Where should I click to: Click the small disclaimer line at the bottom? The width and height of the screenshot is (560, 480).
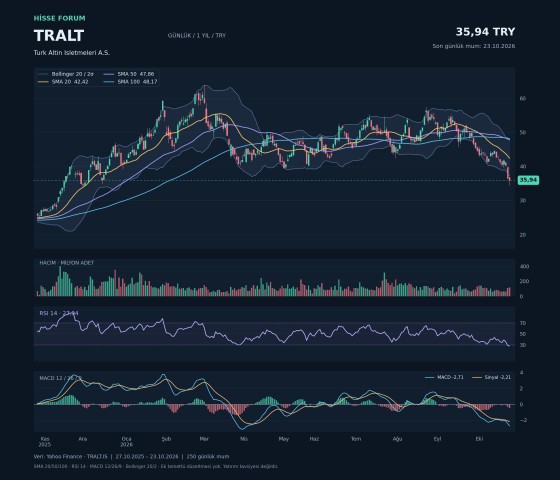tap(156, 466)
